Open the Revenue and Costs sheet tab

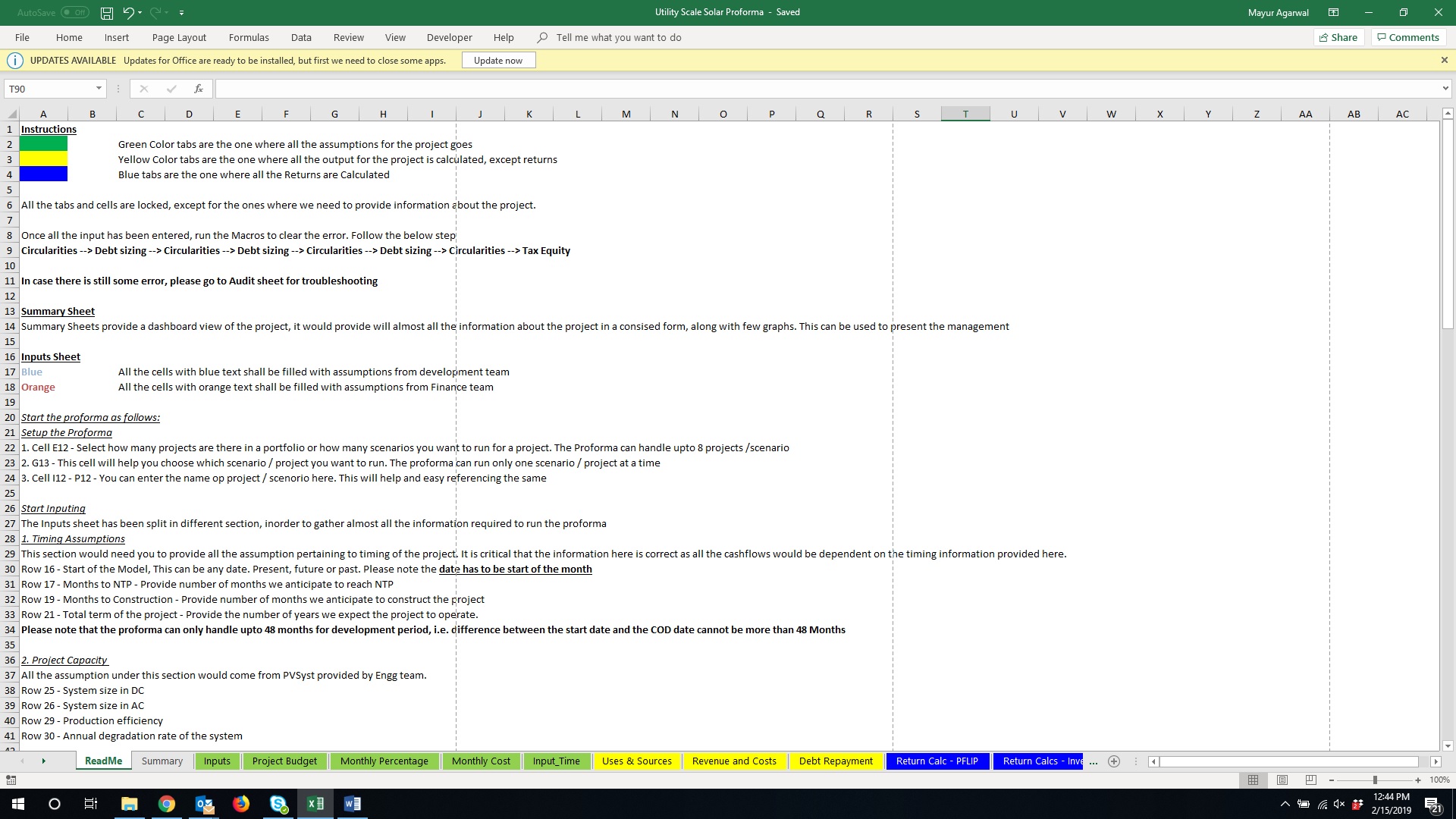click(735, 761)
